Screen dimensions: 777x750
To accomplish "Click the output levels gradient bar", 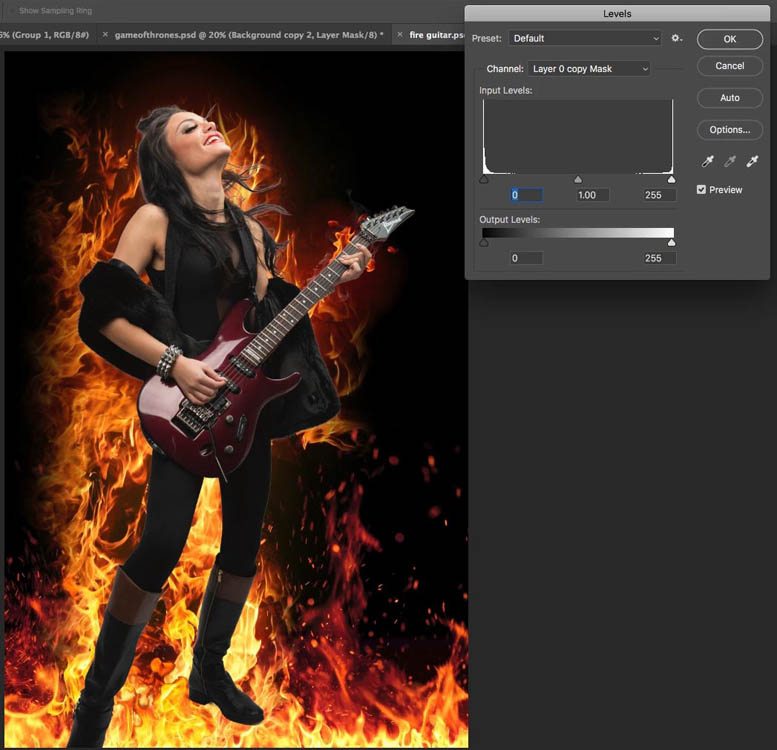I will (x=578, y=233).
